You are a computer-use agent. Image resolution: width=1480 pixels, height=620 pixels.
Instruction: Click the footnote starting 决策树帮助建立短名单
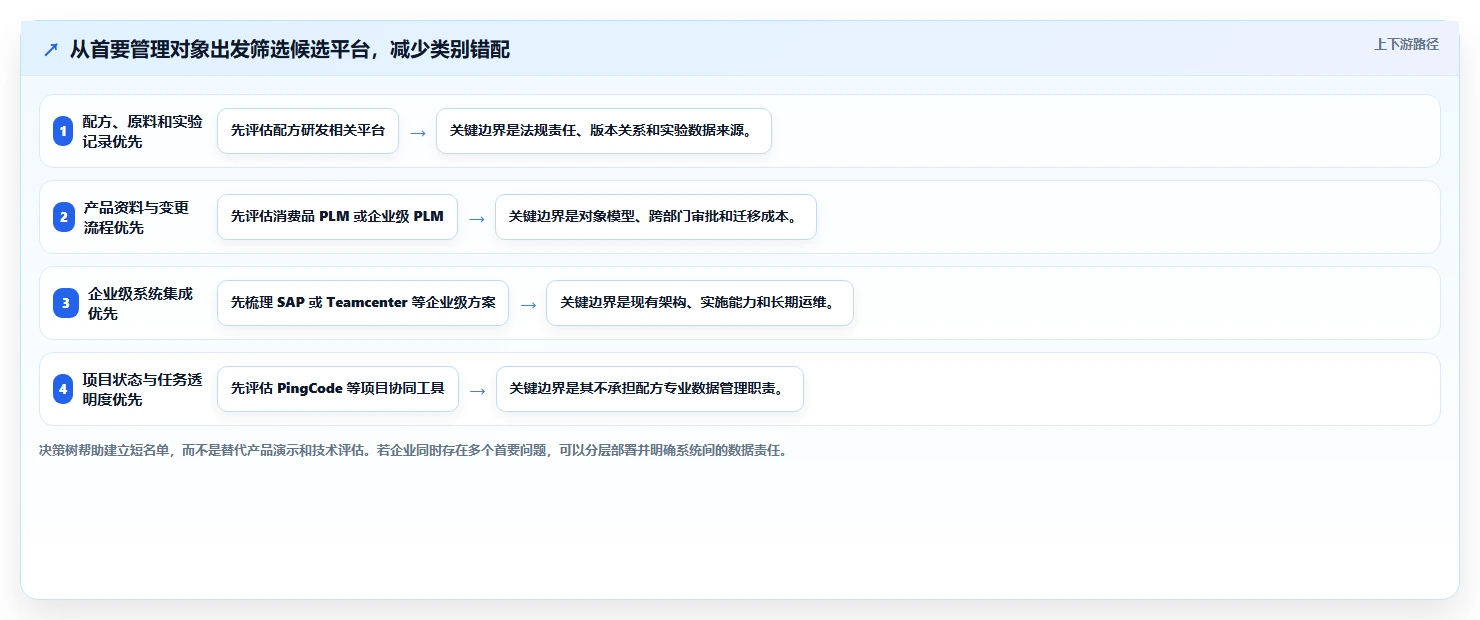[x=413, y=450]
